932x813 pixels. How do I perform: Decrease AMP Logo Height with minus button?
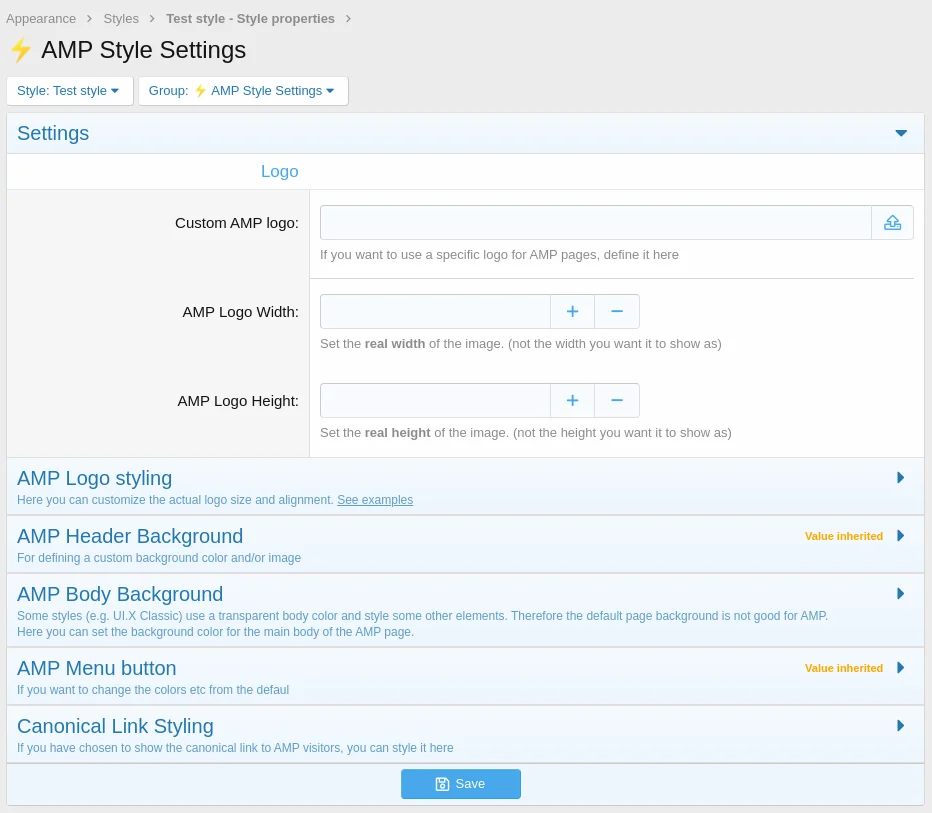click(x=617, y=401)
